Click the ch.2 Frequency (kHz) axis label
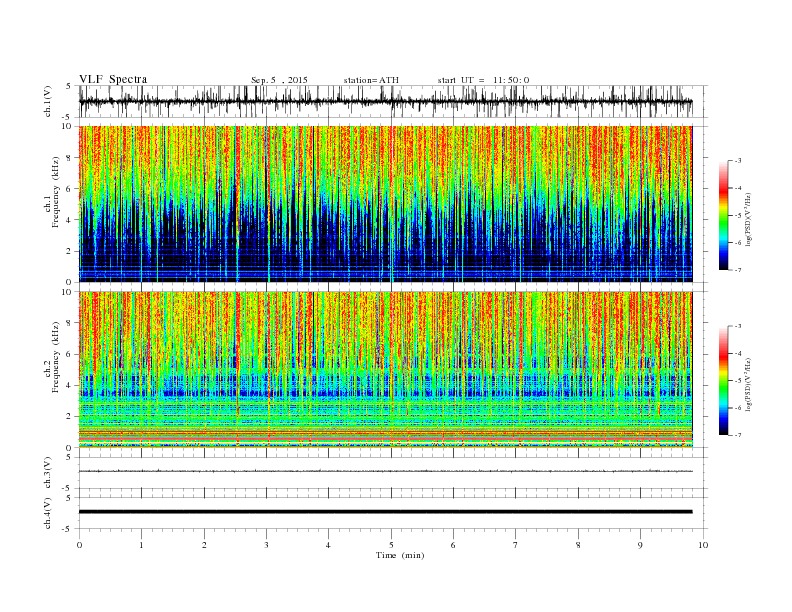Image resolution: width=792 pixels, height=612 pixels. tap(52, 358)
